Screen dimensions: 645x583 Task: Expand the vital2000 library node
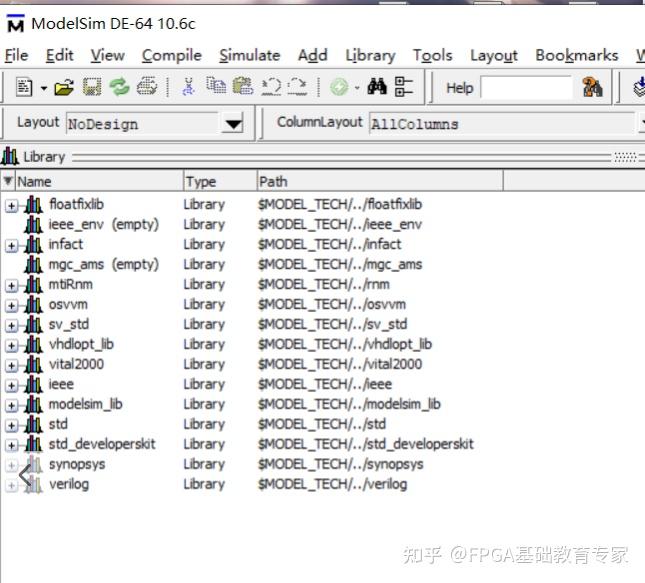pyautogui.click(x=12, y=365)
